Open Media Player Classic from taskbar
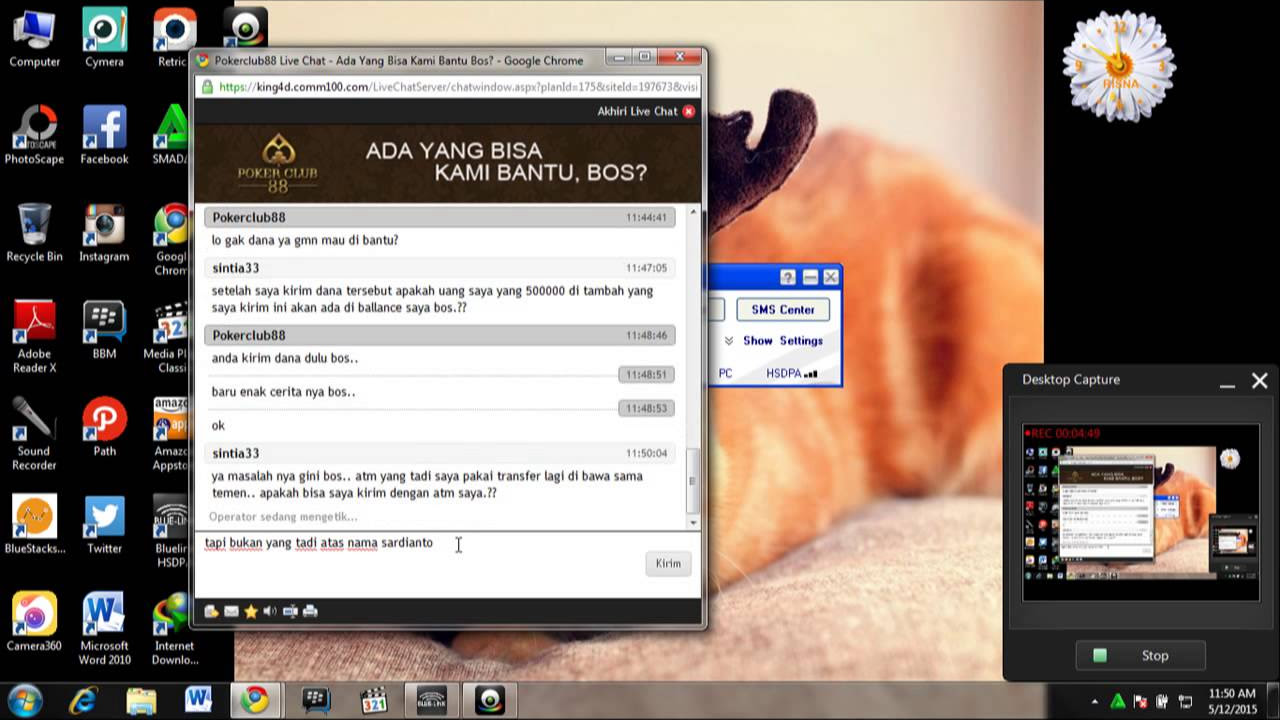Viewport: 1280px width, 720px height. click(x=374, y=700)
